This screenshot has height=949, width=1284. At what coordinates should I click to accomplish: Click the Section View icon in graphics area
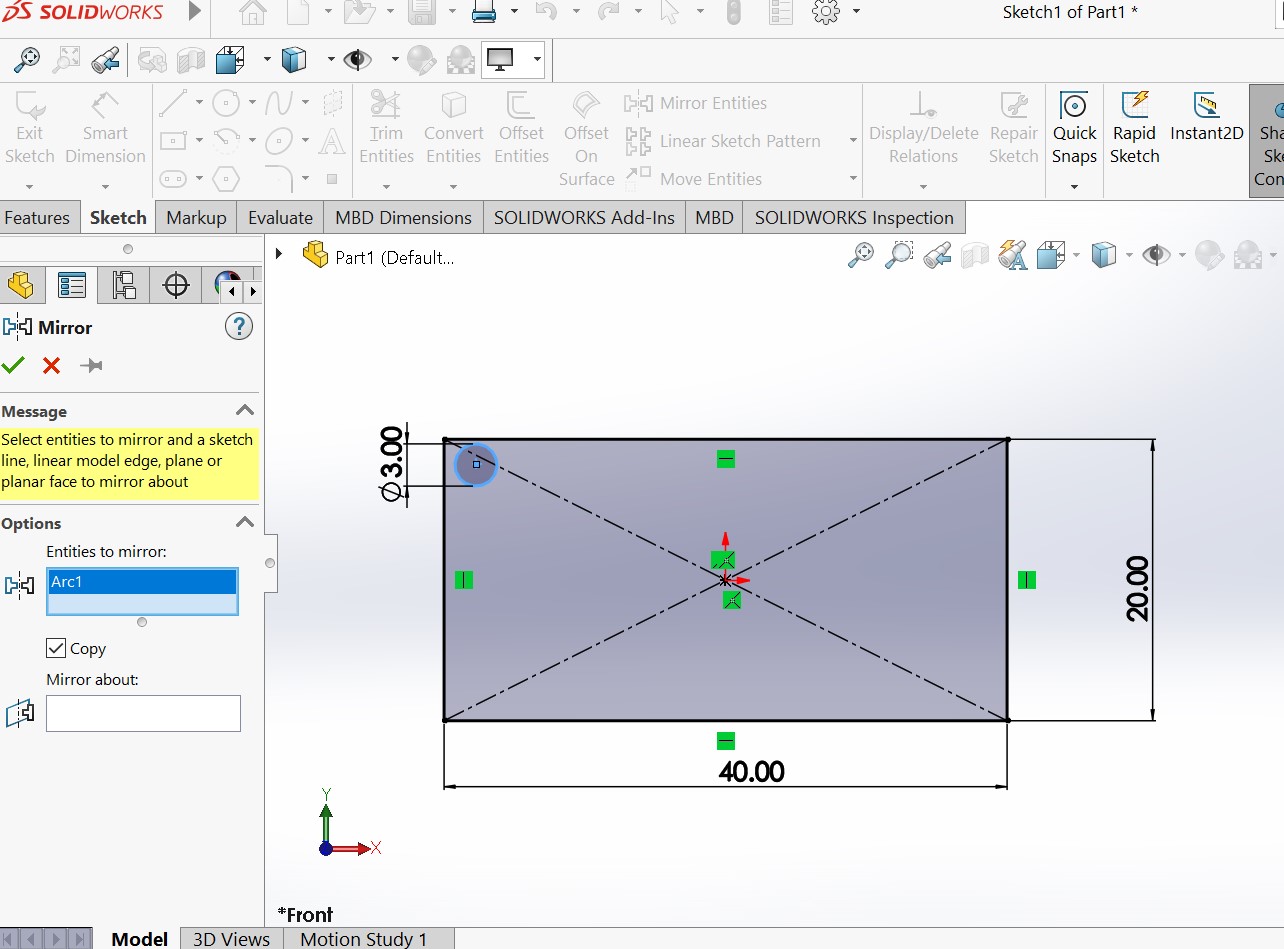pyautogui.click(x=974, y=256)
